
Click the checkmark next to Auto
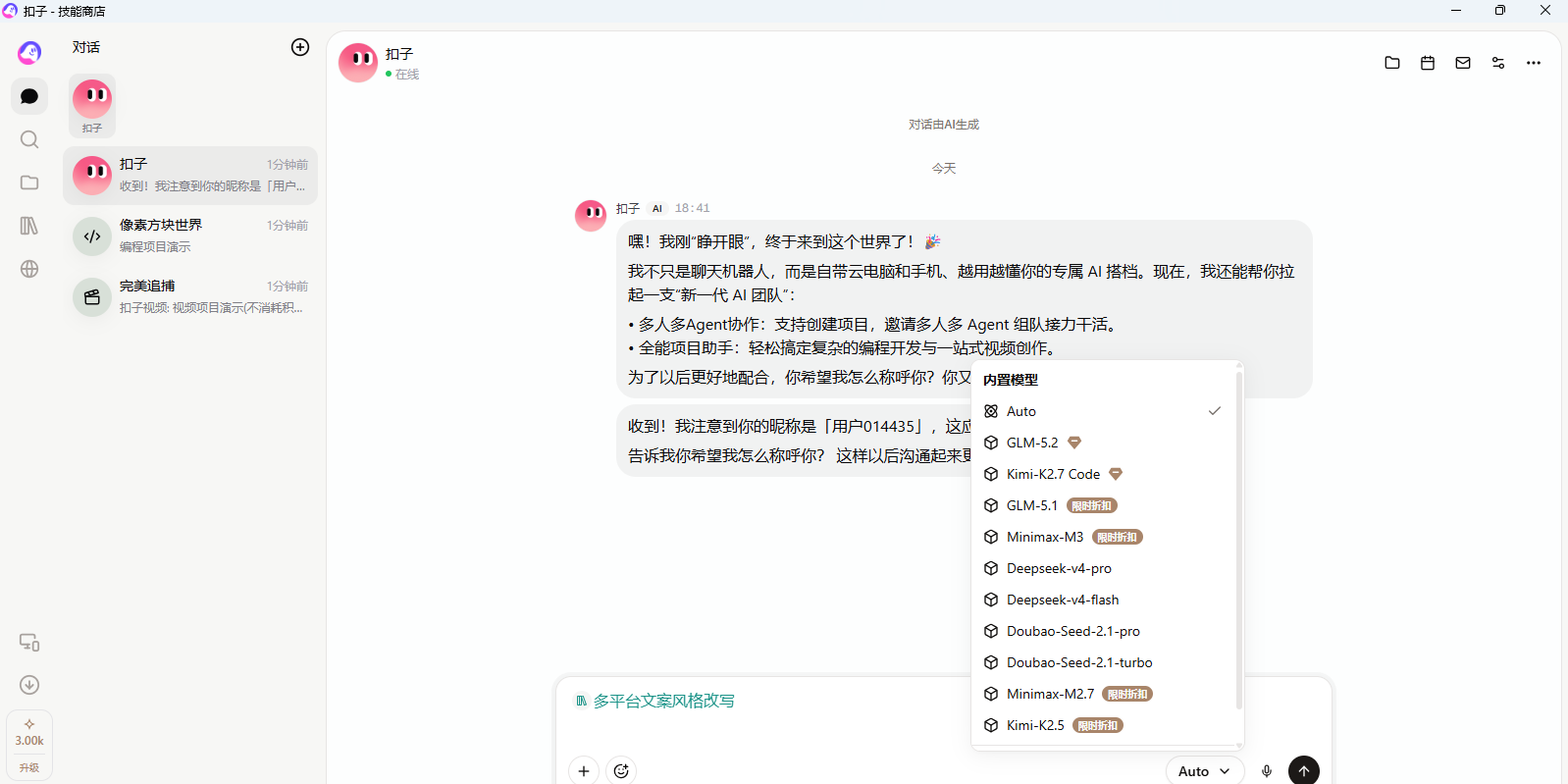[x=1215, y=411]
